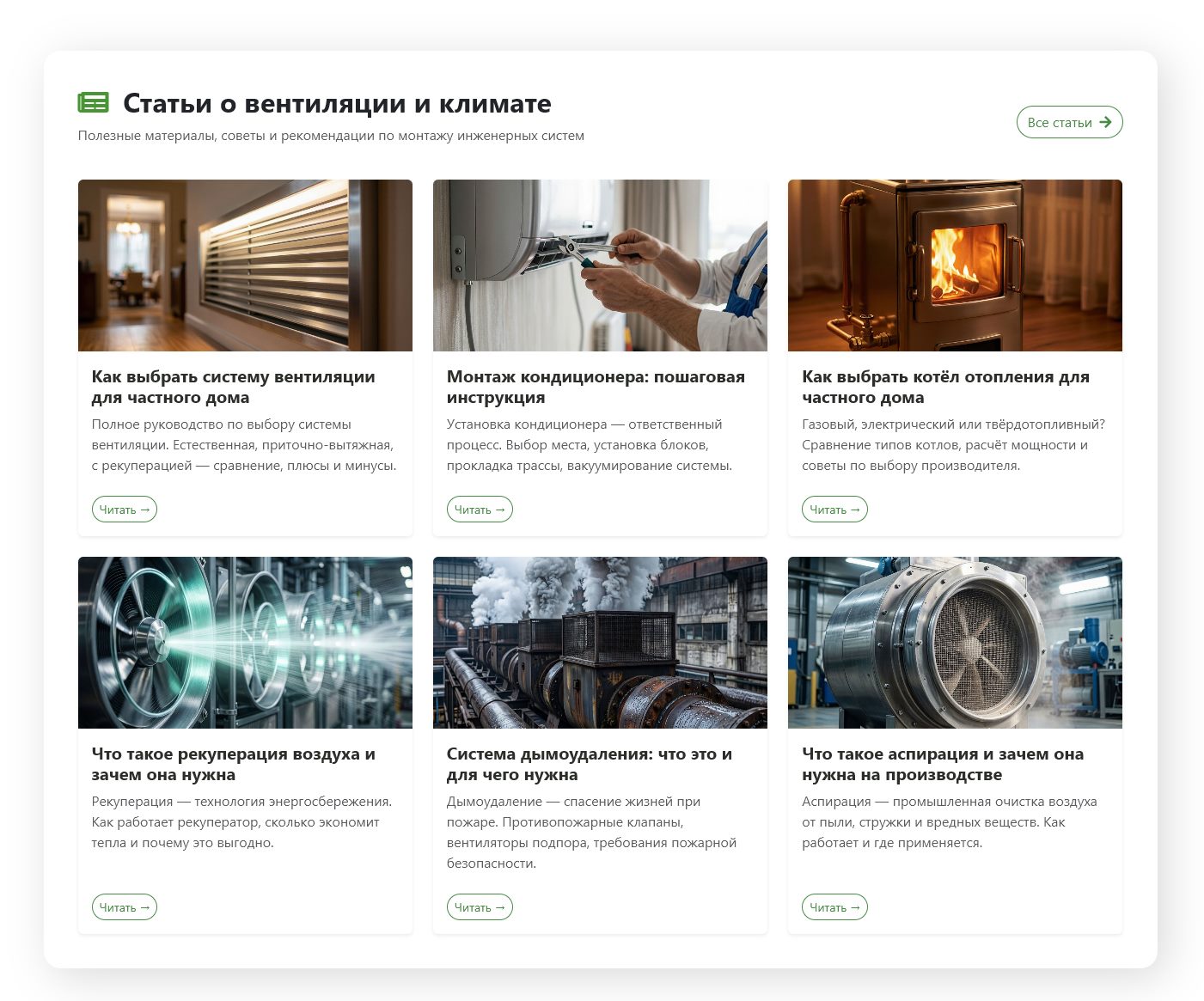Open article 'Система дымоудаления: что это'
Viewport: 1204px width, 1001px height.
[x=590, y=764]
